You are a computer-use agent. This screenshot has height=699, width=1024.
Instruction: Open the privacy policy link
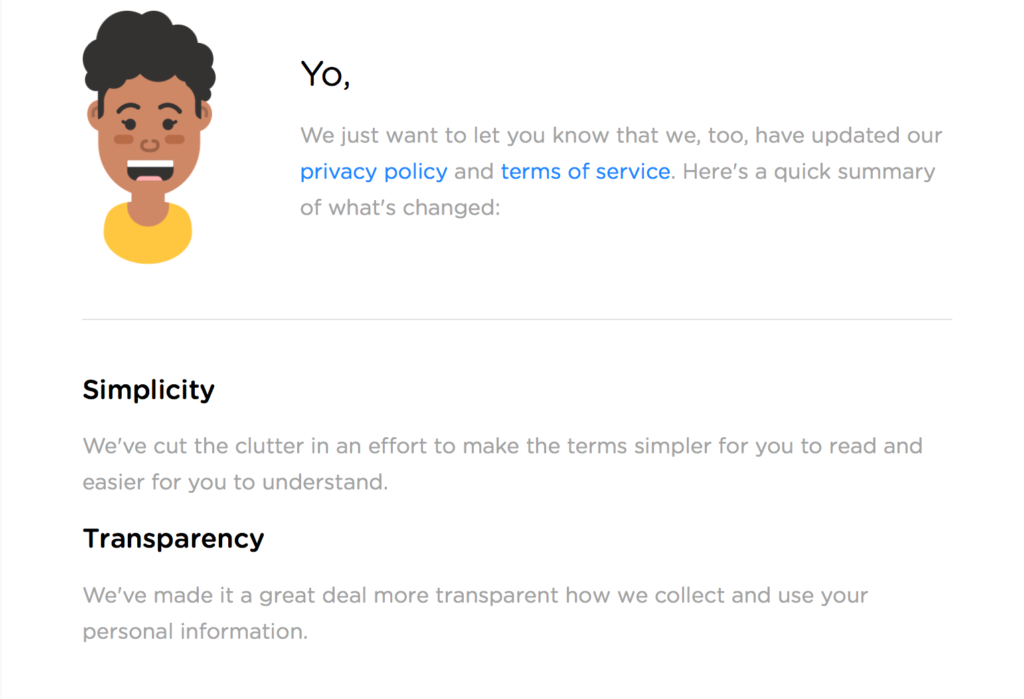(374, 172)
